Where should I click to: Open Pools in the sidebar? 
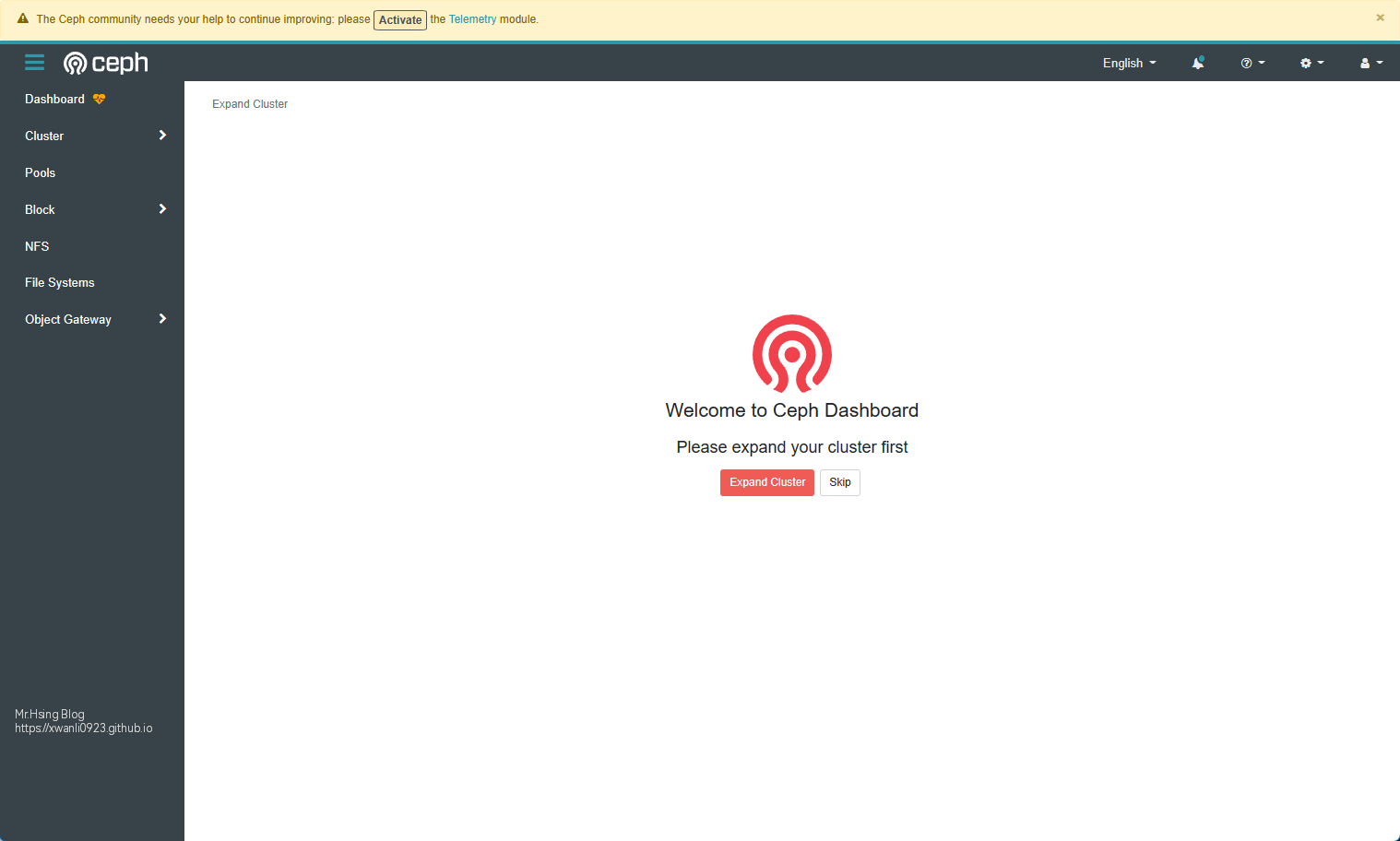[40, 172]
